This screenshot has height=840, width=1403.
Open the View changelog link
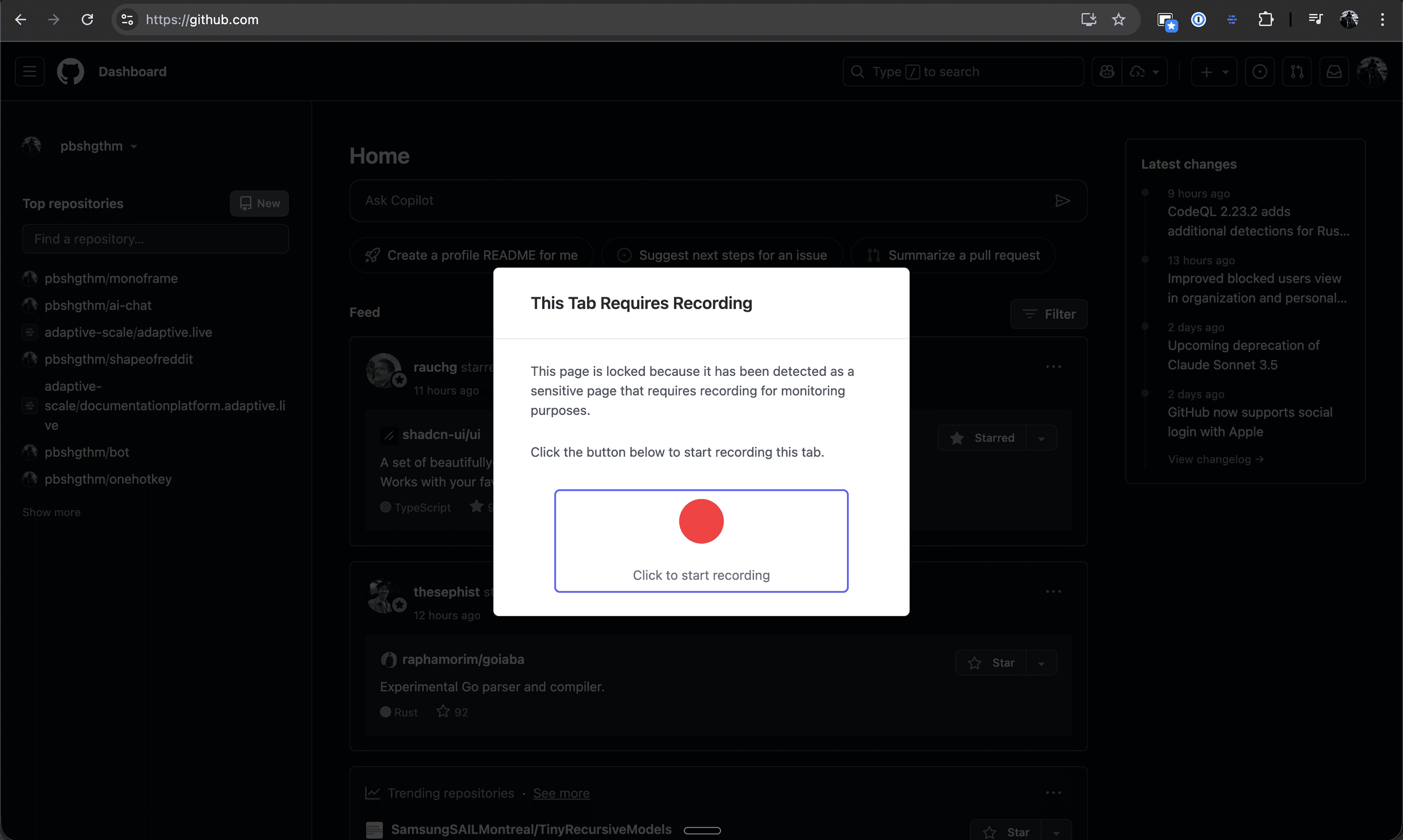1216,460
